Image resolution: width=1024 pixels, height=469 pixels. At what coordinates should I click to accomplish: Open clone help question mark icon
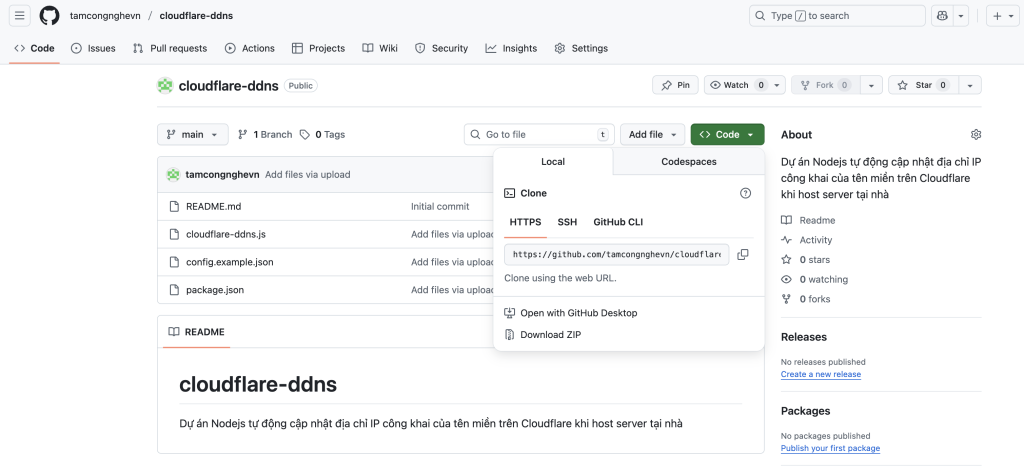coord(745,193)
